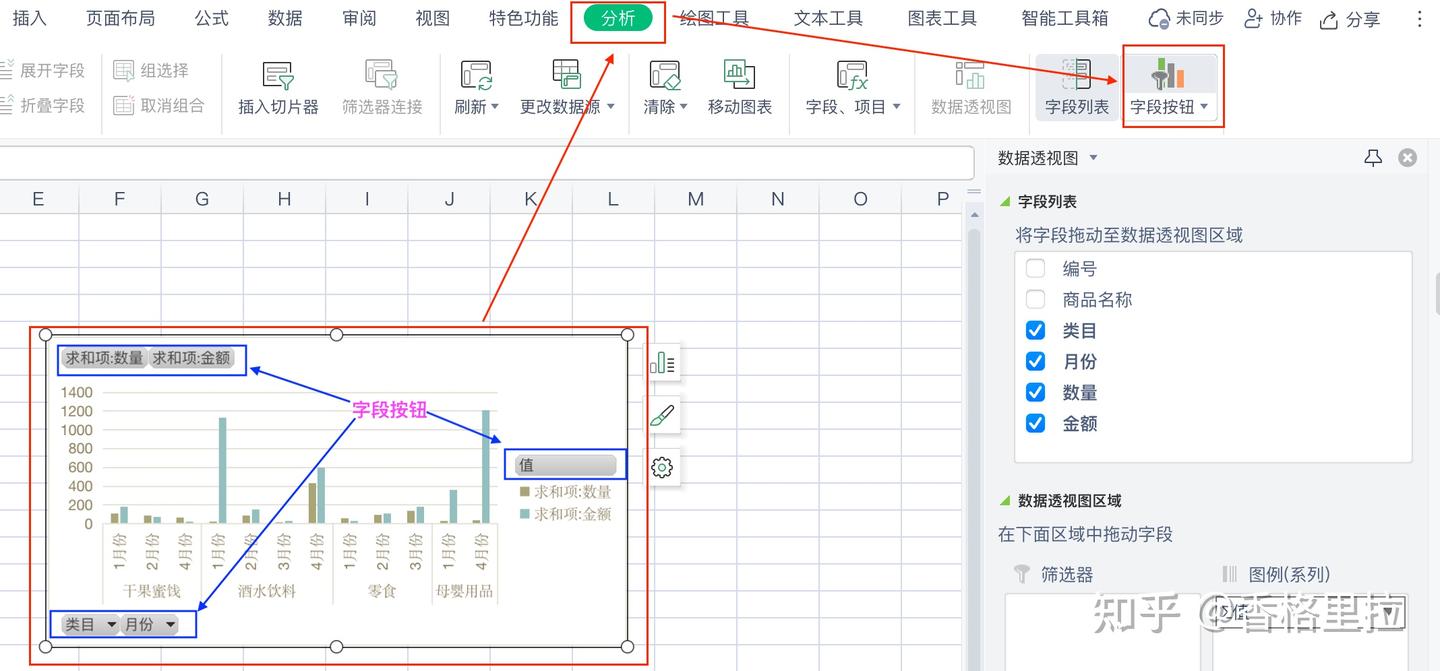Viewport: 1440px width, 671px height.
Task: Open the Data (数据) tab
Action: [285, 18]
